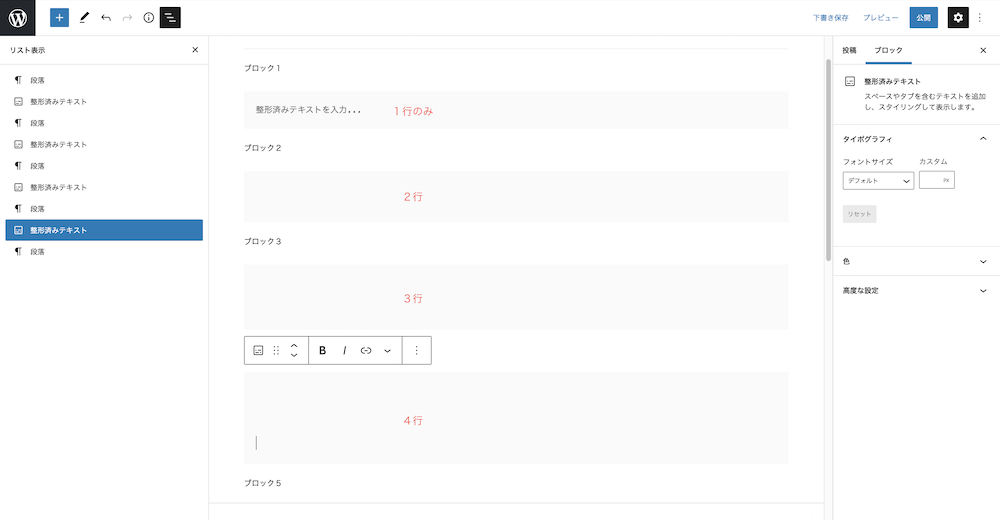Expand the 色 panel
Image resolution: width=1000 pixels, height=520 pixels.
916,262
